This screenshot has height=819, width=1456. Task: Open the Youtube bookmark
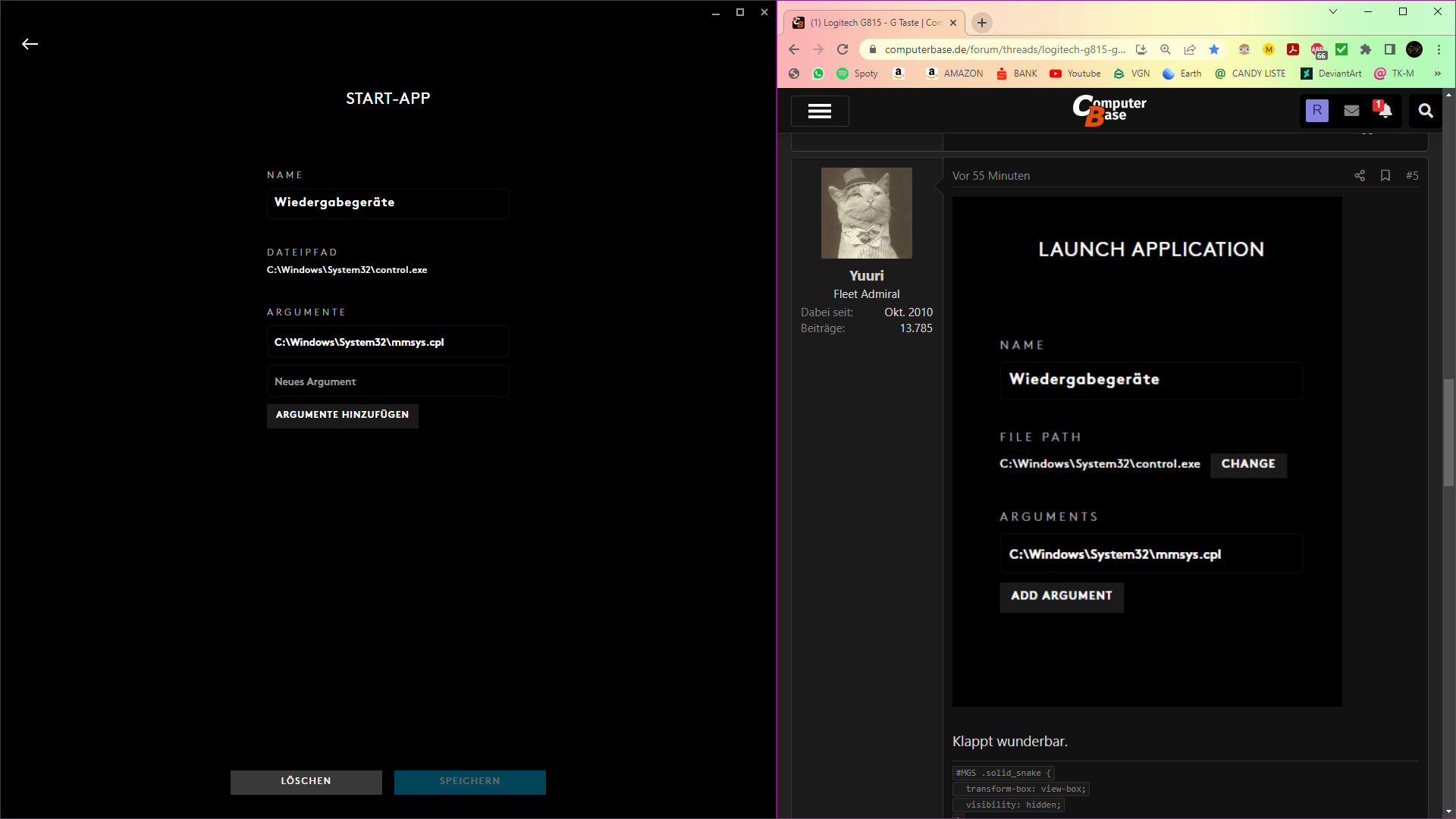[1075, 74]
